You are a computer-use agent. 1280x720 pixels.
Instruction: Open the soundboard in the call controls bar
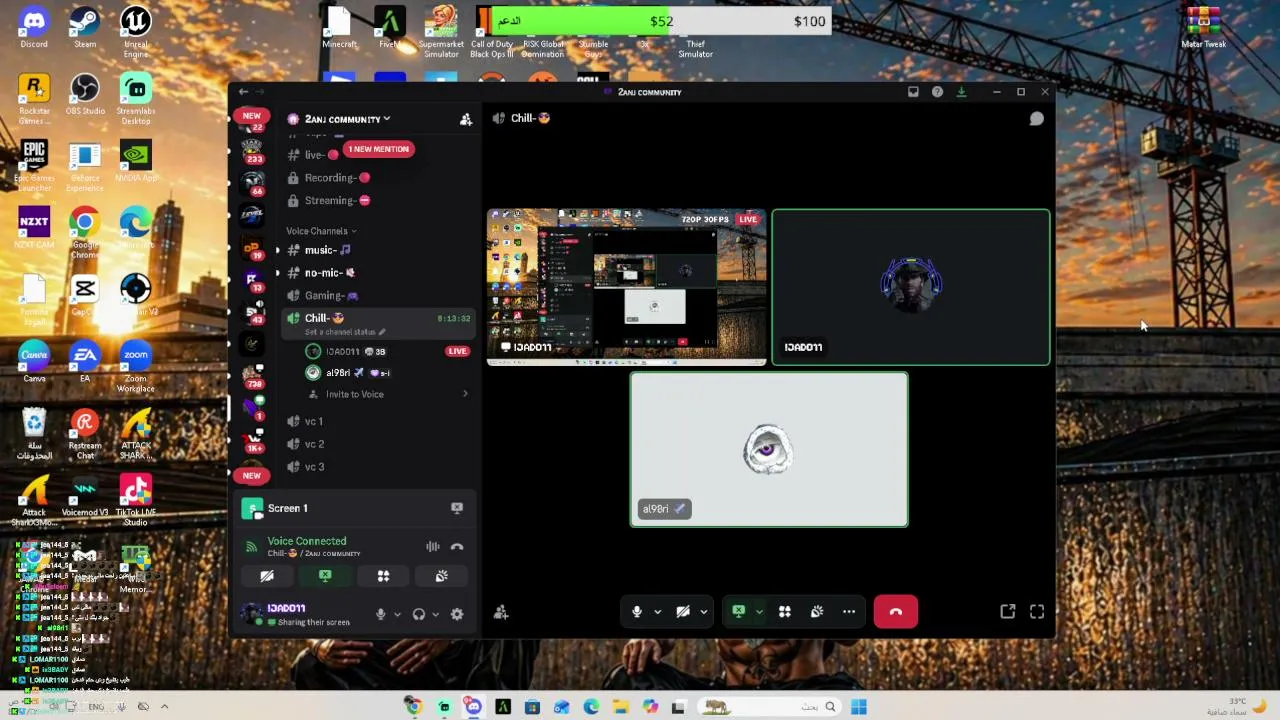click(817, 612)
